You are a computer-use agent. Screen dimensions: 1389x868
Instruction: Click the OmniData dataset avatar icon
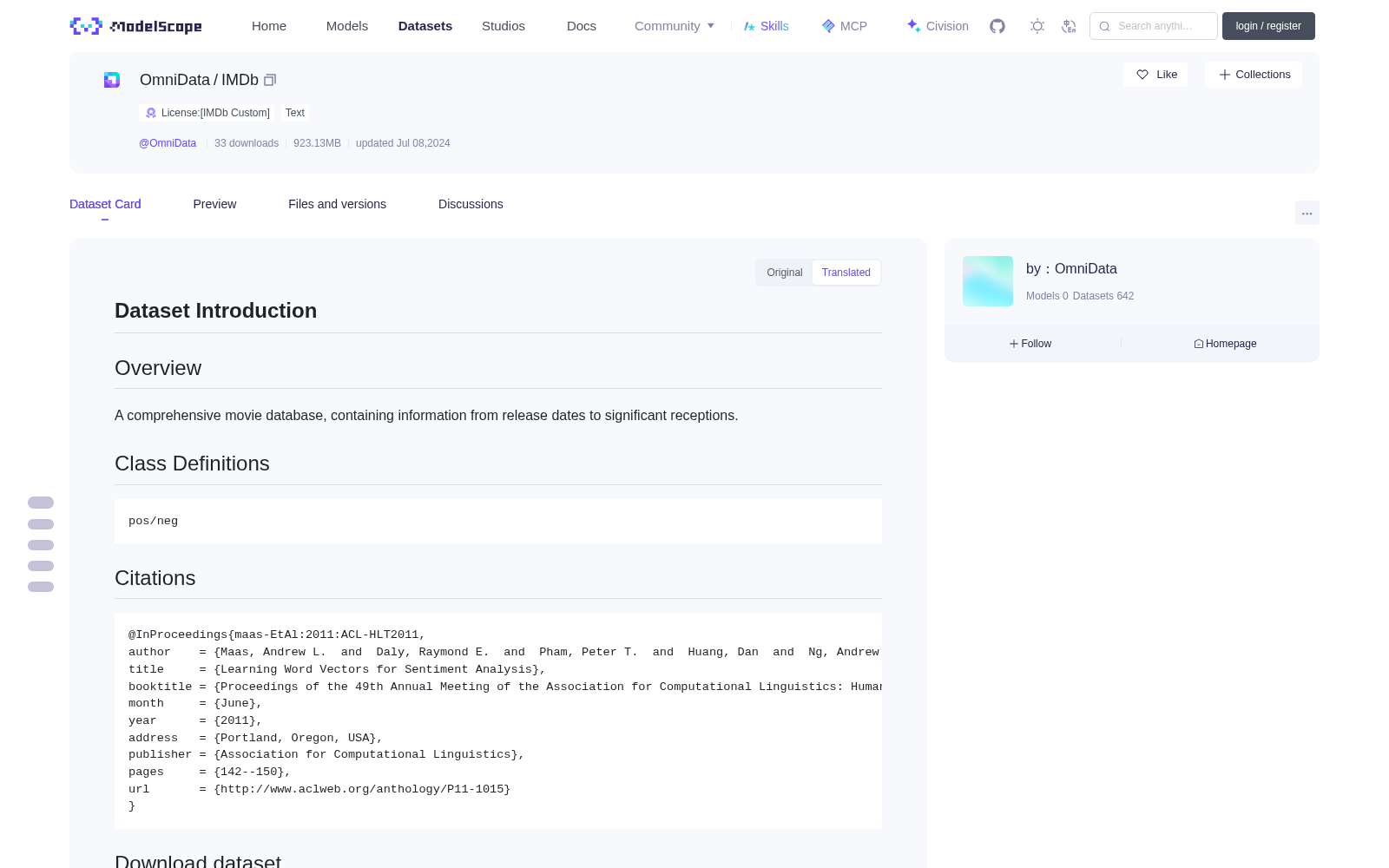(112, 80)
